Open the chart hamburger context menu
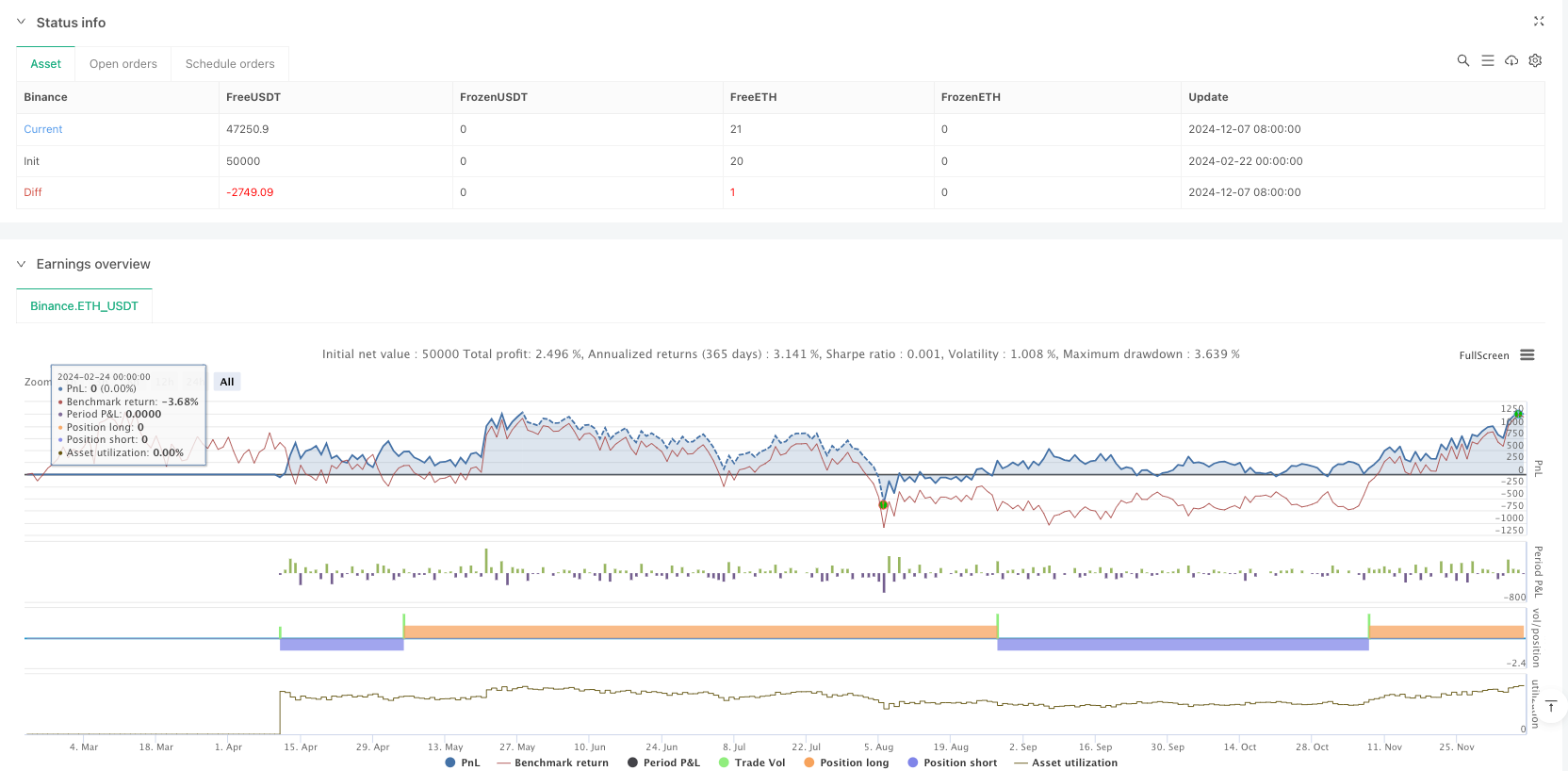 tap(1527, 355)
